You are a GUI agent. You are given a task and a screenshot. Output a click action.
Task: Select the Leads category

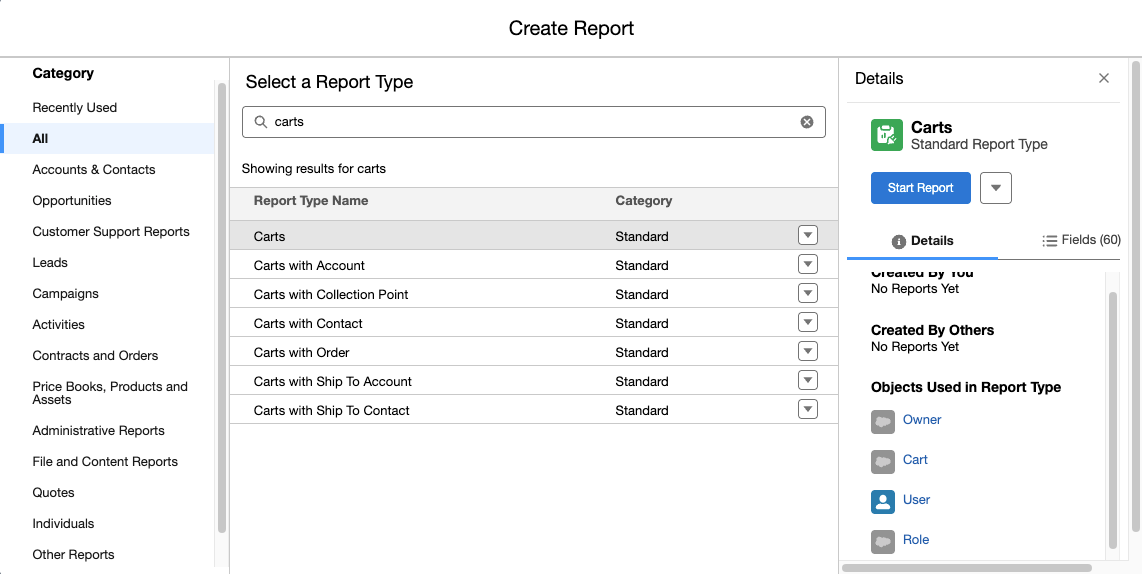coord(50,262)
